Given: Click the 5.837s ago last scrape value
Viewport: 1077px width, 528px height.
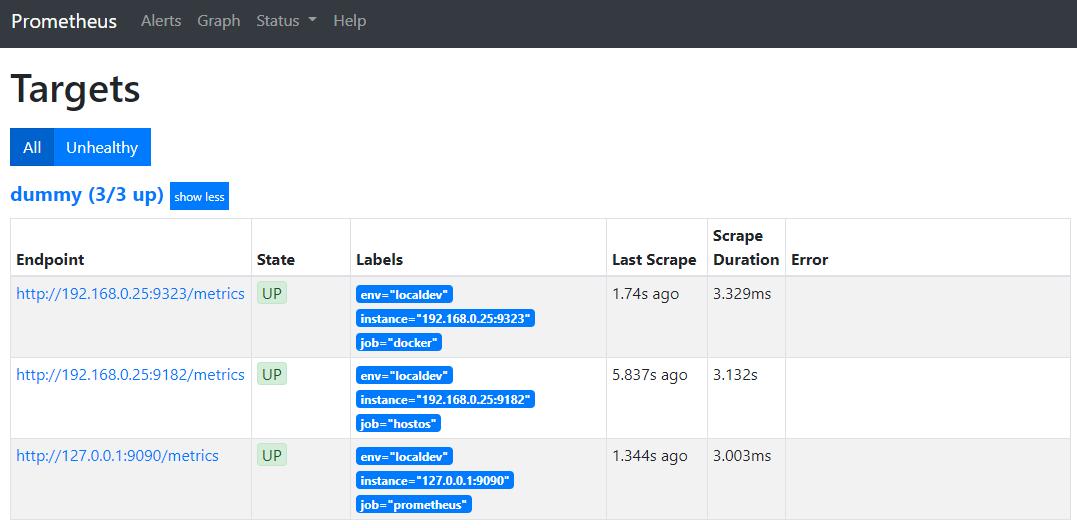Looking at the screenshot, I should pyautogui.click(x=650, y=375).
